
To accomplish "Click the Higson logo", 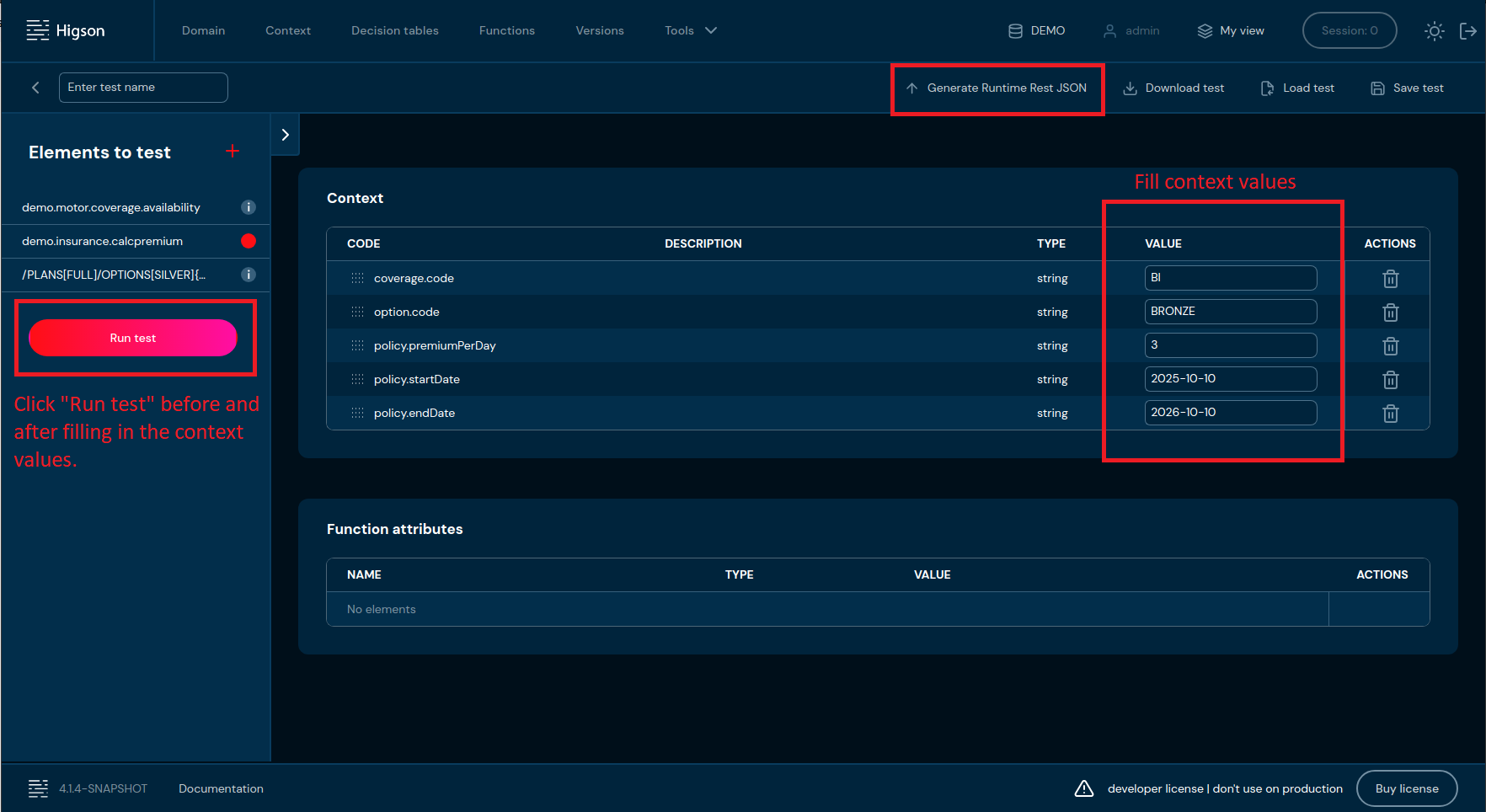I will pyautogui.click(x=66, y=30).
